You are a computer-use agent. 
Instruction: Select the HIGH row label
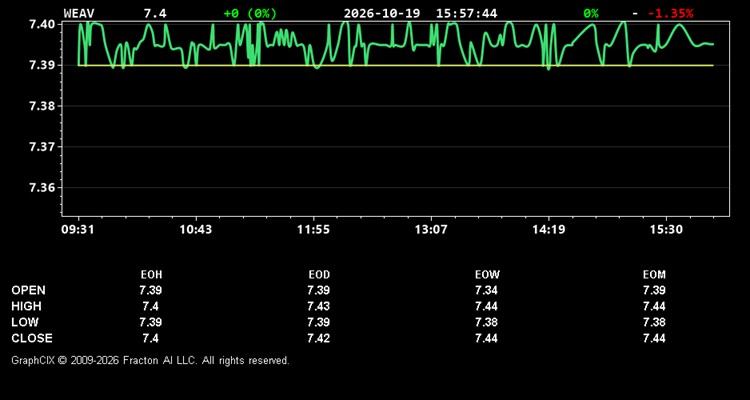pyautogui.click(x=26, y=306)
